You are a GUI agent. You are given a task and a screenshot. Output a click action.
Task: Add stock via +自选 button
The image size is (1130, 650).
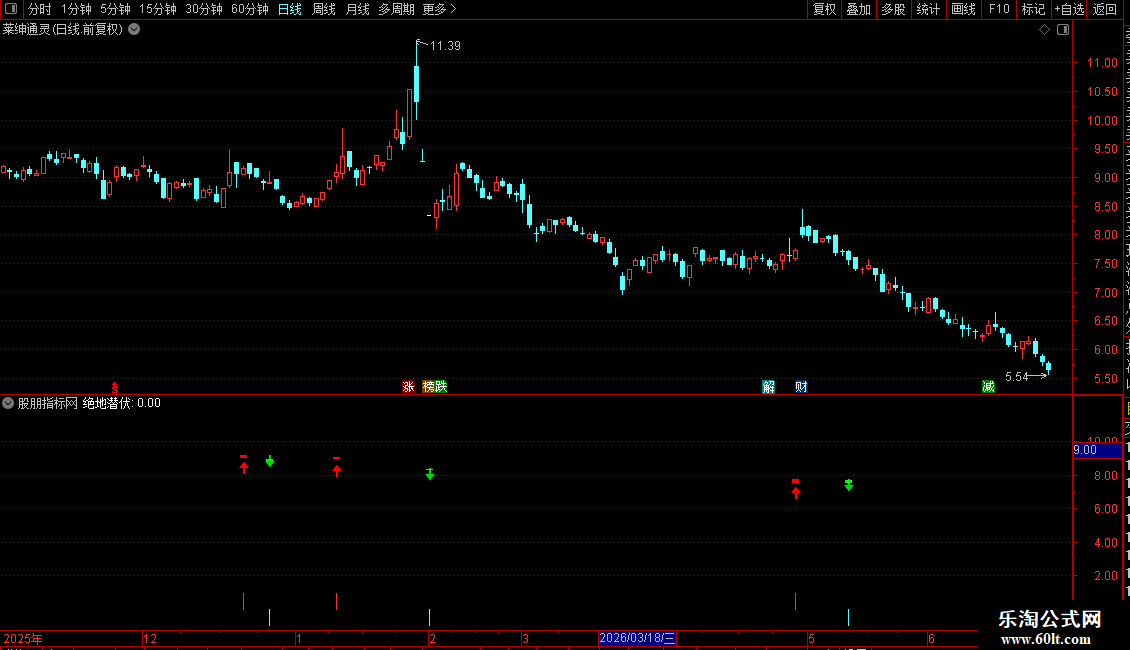pos(1069,9)
